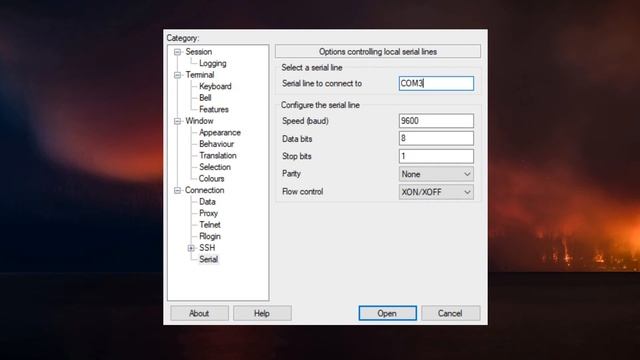The height and width of the screenshot is (360, 640).
Task: Click the 'Serial line to connect to' label
Action: click(322, 83)
